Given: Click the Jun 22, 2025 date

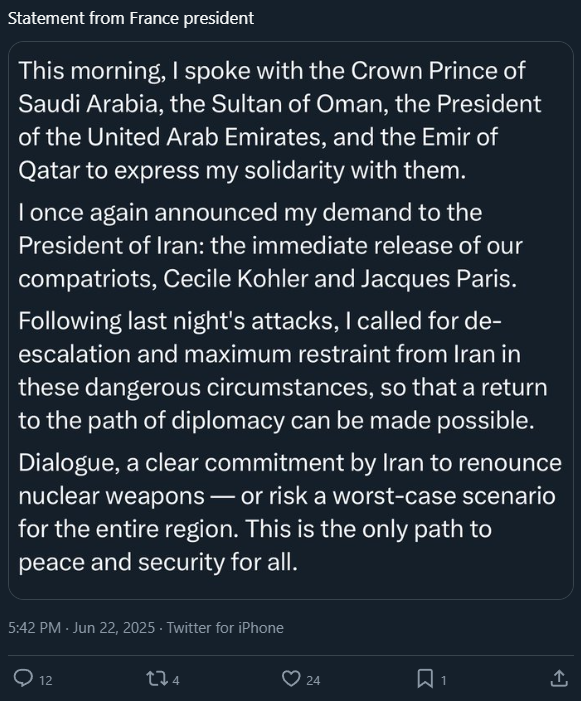Looking at the screenshot, I should coord(114,628).
